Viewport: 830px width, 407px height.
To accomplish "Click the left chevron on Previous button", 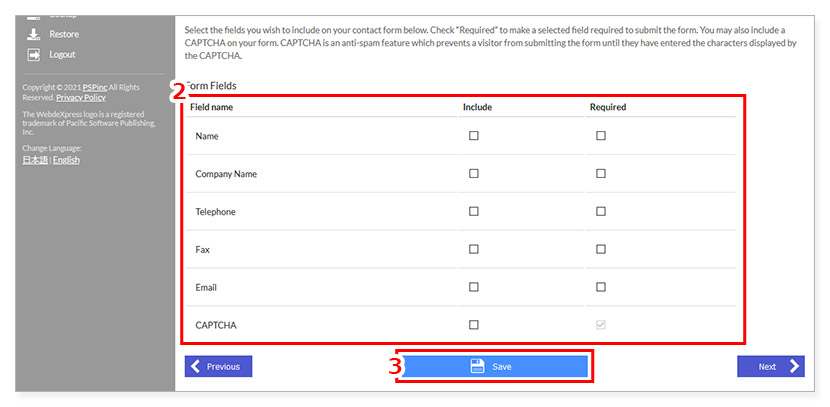I will [x=195, y=366].
